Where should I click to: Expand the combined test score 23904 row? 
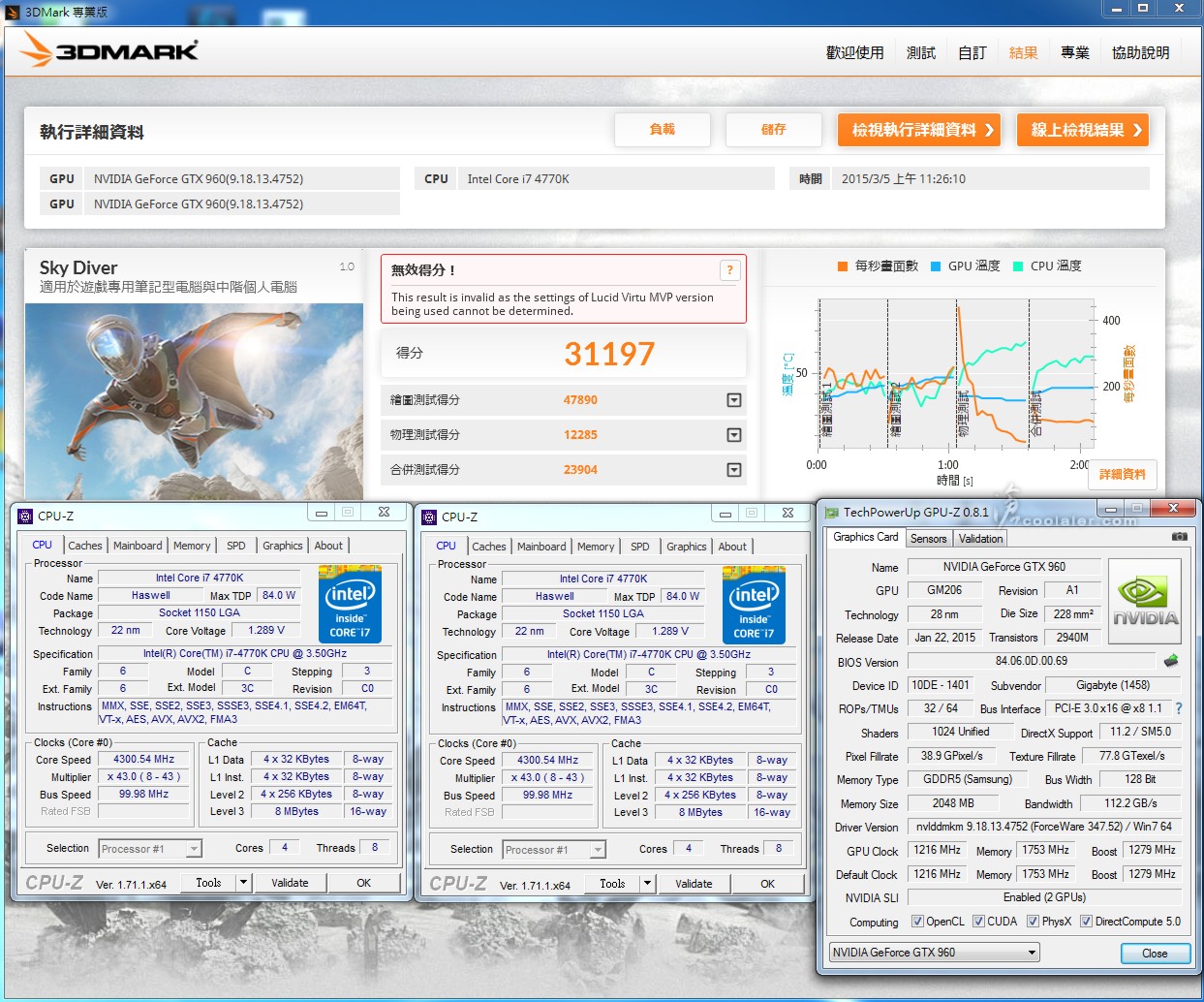[x=734, y=470]
